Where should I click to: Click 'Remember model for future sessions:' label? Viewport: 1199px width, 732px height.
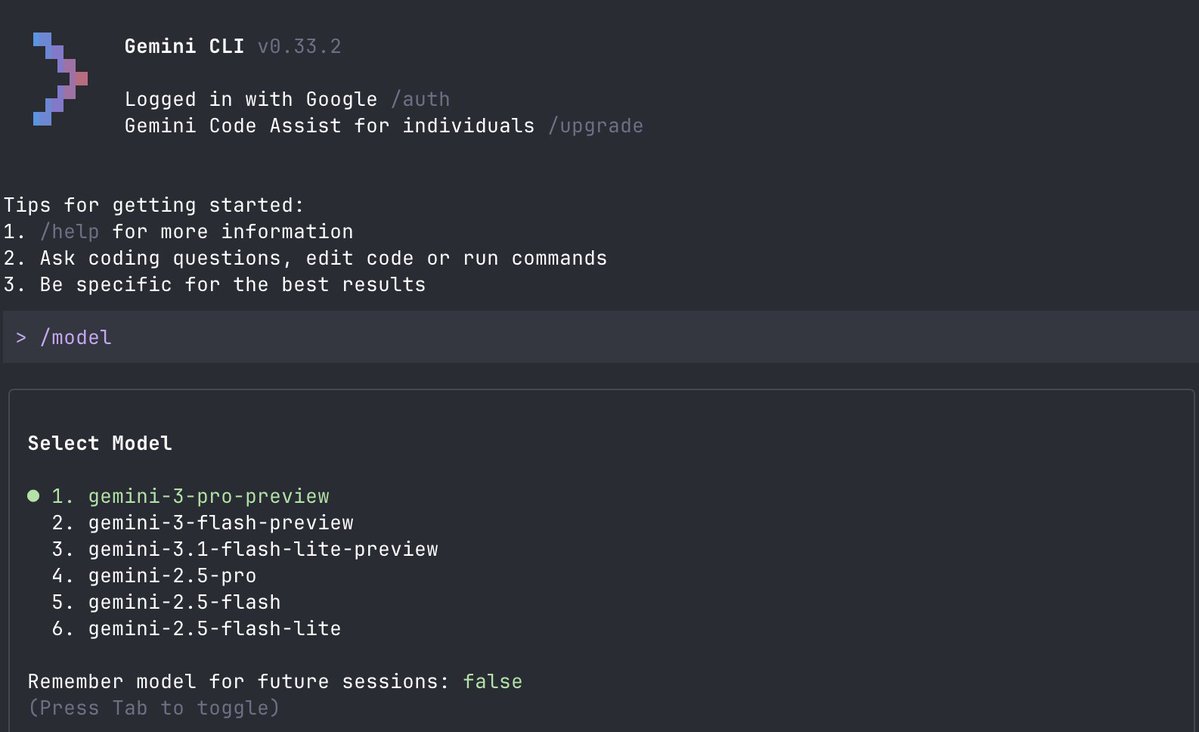[239, 682]
